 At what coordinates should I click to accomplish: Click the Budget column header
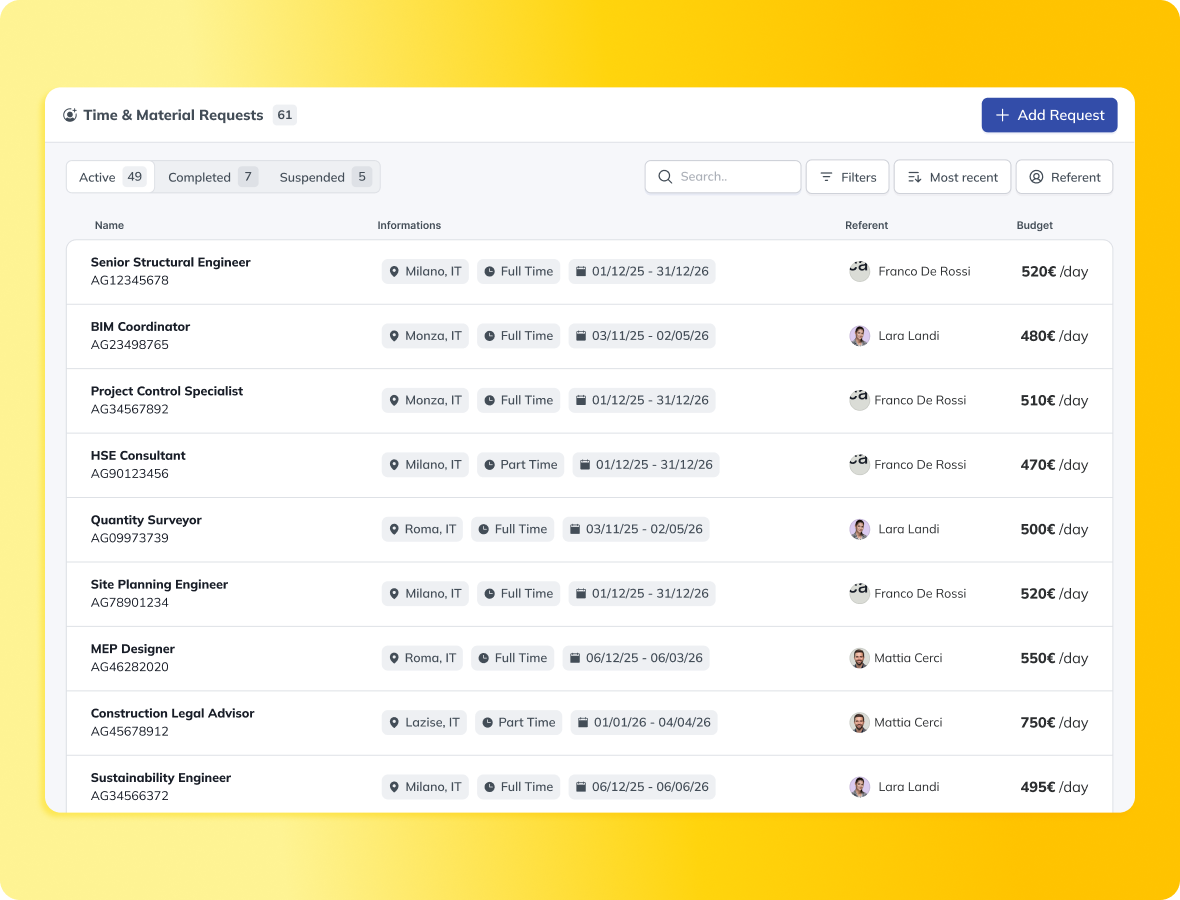[1034, 225]
